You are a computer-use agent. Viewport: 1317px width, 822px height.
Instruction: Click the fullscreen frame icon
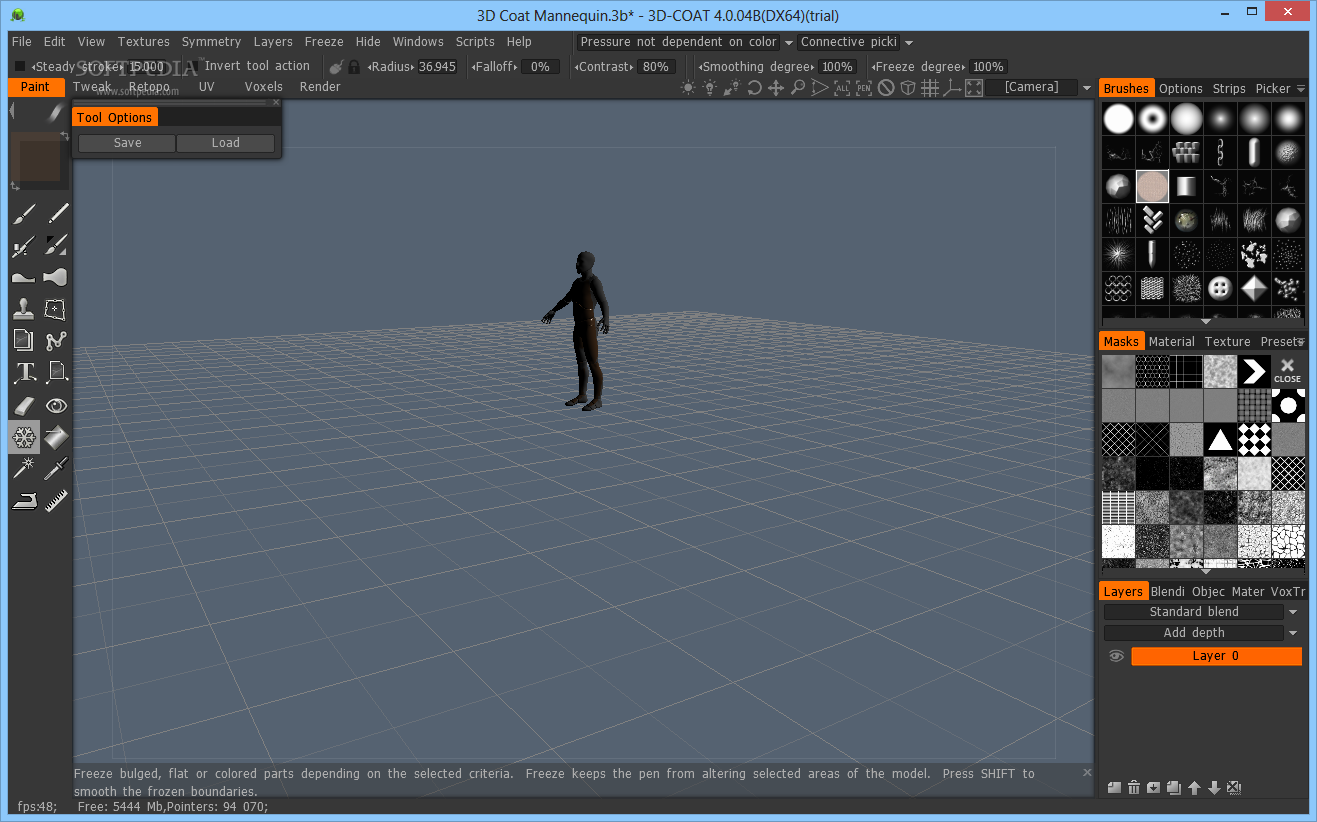973,88
